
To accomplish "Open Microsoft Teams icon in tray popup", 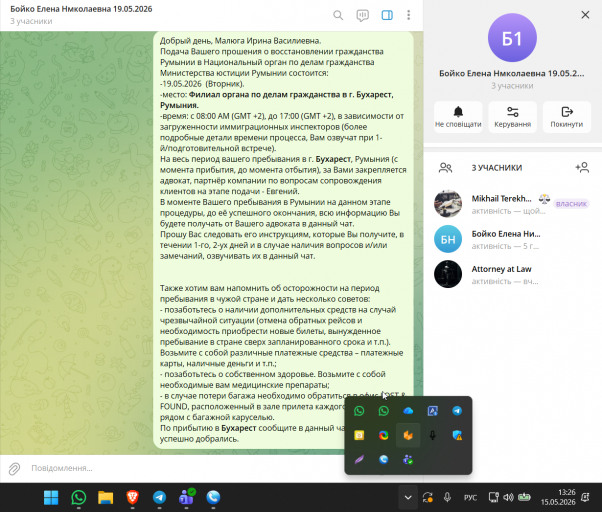I will pos(408,459).
